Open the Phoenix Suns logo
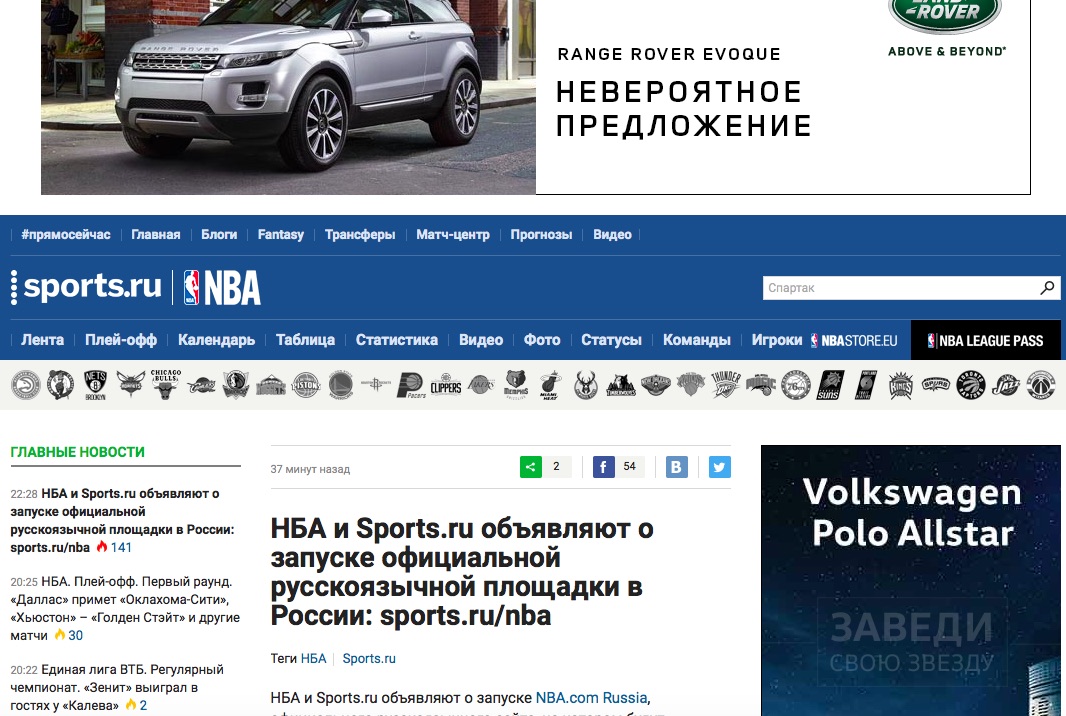Viewport: 1066px width, 716px height. coord(831,385)
